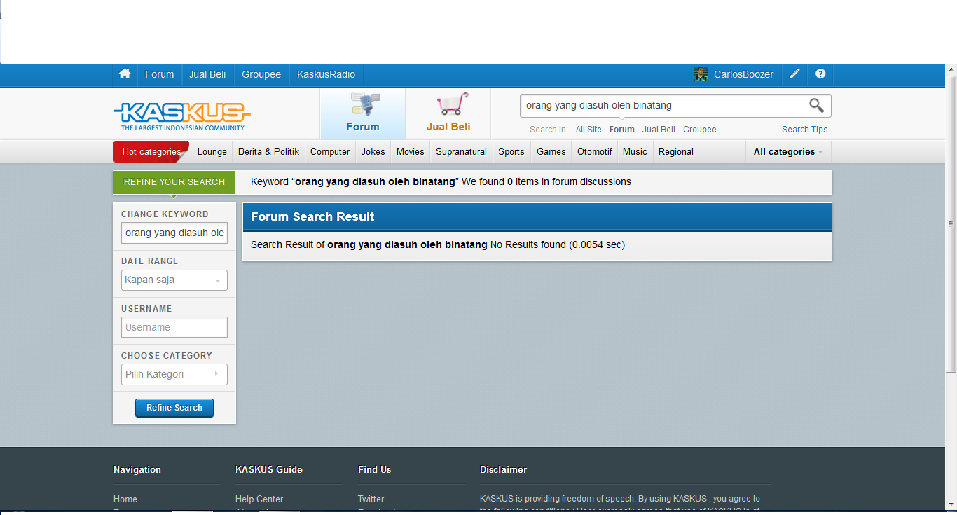Open Regional category
The height and width of the screenshot is (515, 957).
coord(676,152)
